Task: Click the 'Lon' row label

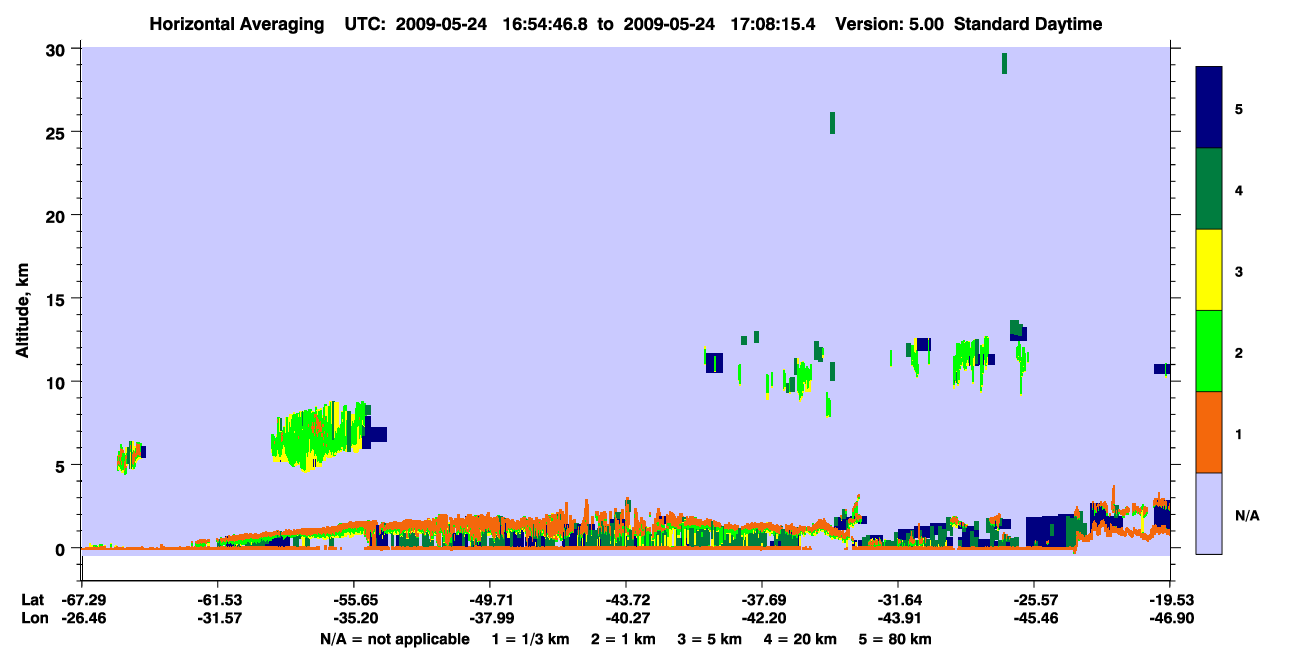Action: pyautogui.click(x=33, y=618)
